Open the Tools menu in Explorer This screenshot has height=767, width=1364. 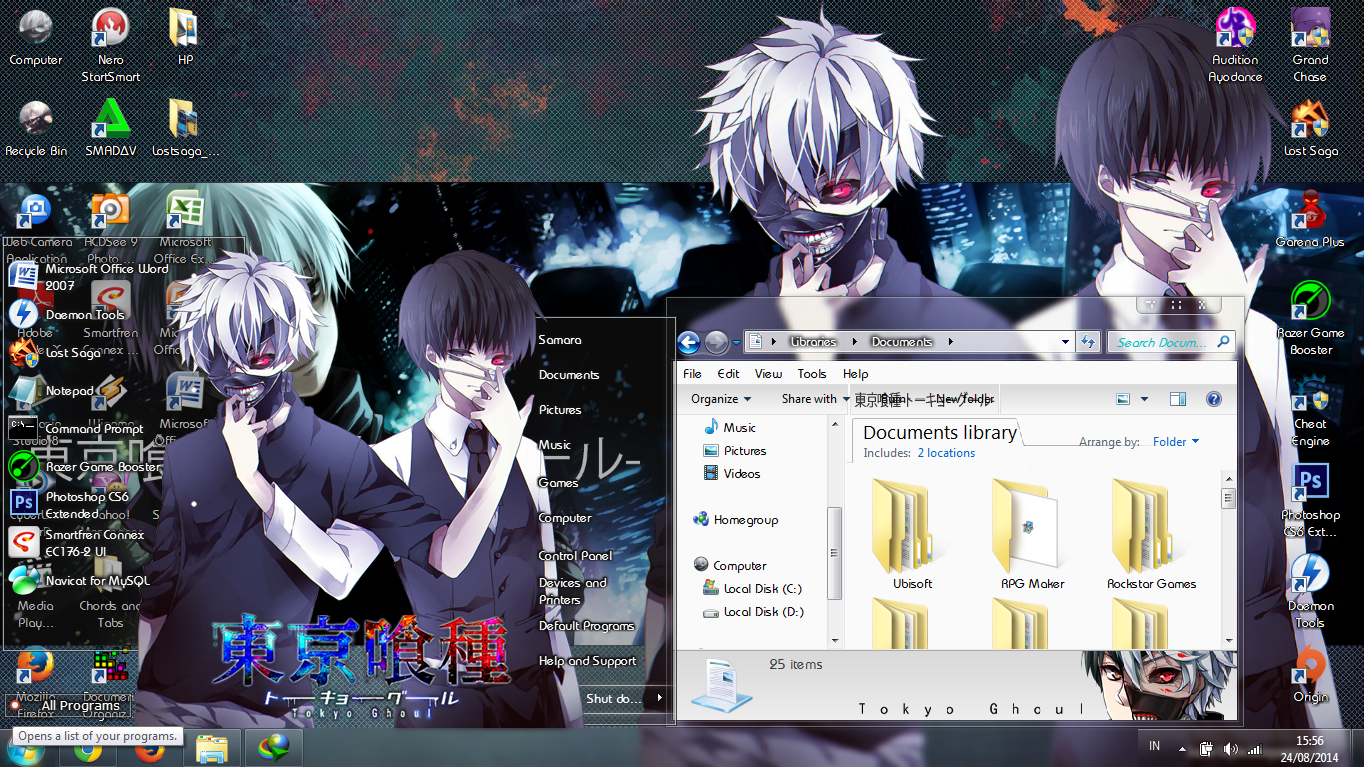(x=812, y=374)
